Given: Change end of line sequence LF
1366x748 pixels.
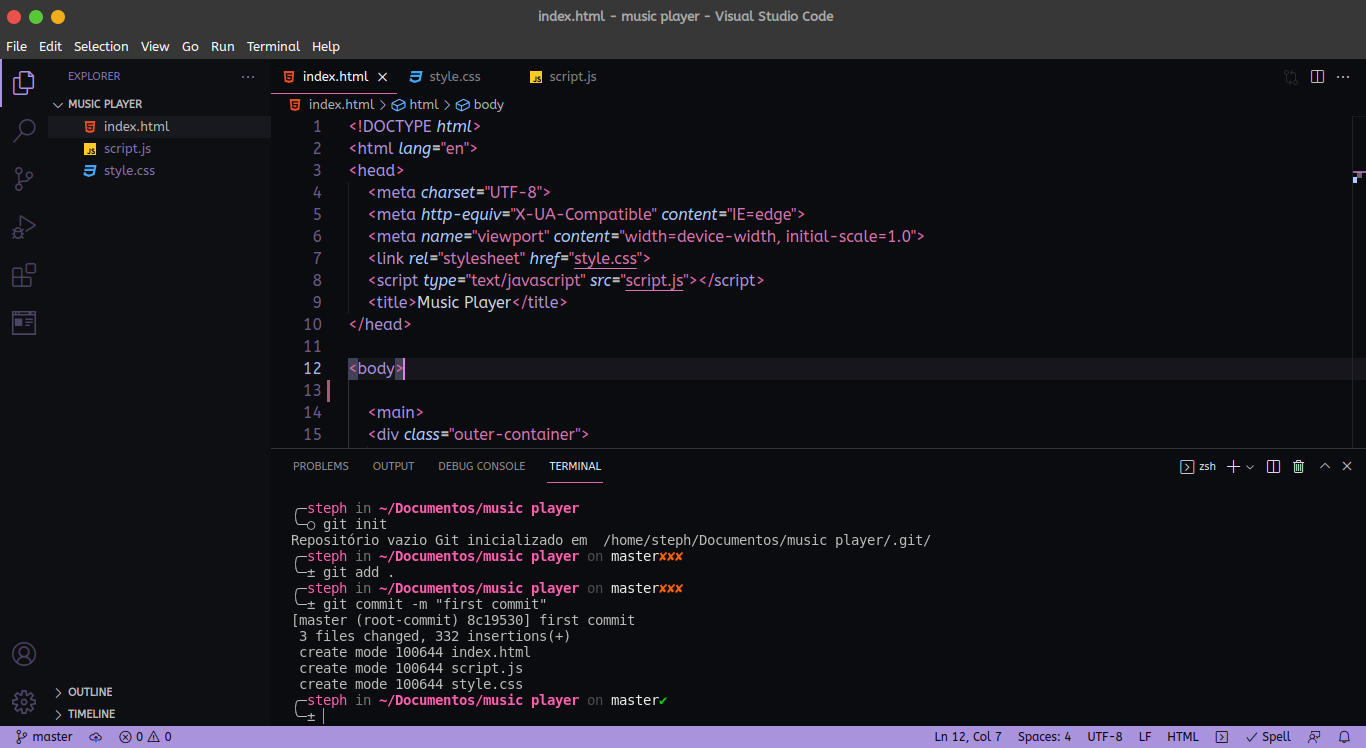Looking at the screenshot, I should tap(1145, 737).
